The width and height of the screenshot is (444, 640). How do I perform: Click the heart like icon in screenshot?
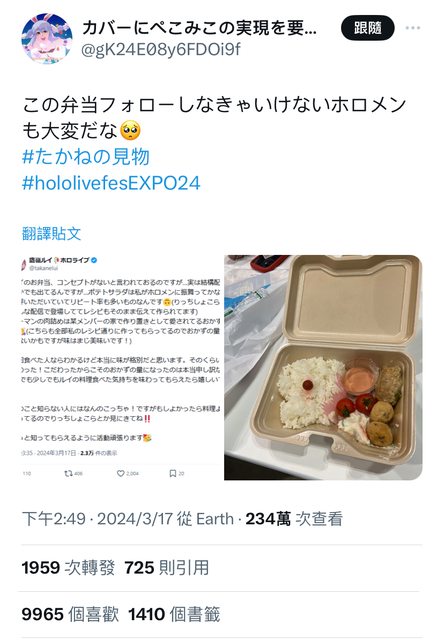[x=120, y=473]
